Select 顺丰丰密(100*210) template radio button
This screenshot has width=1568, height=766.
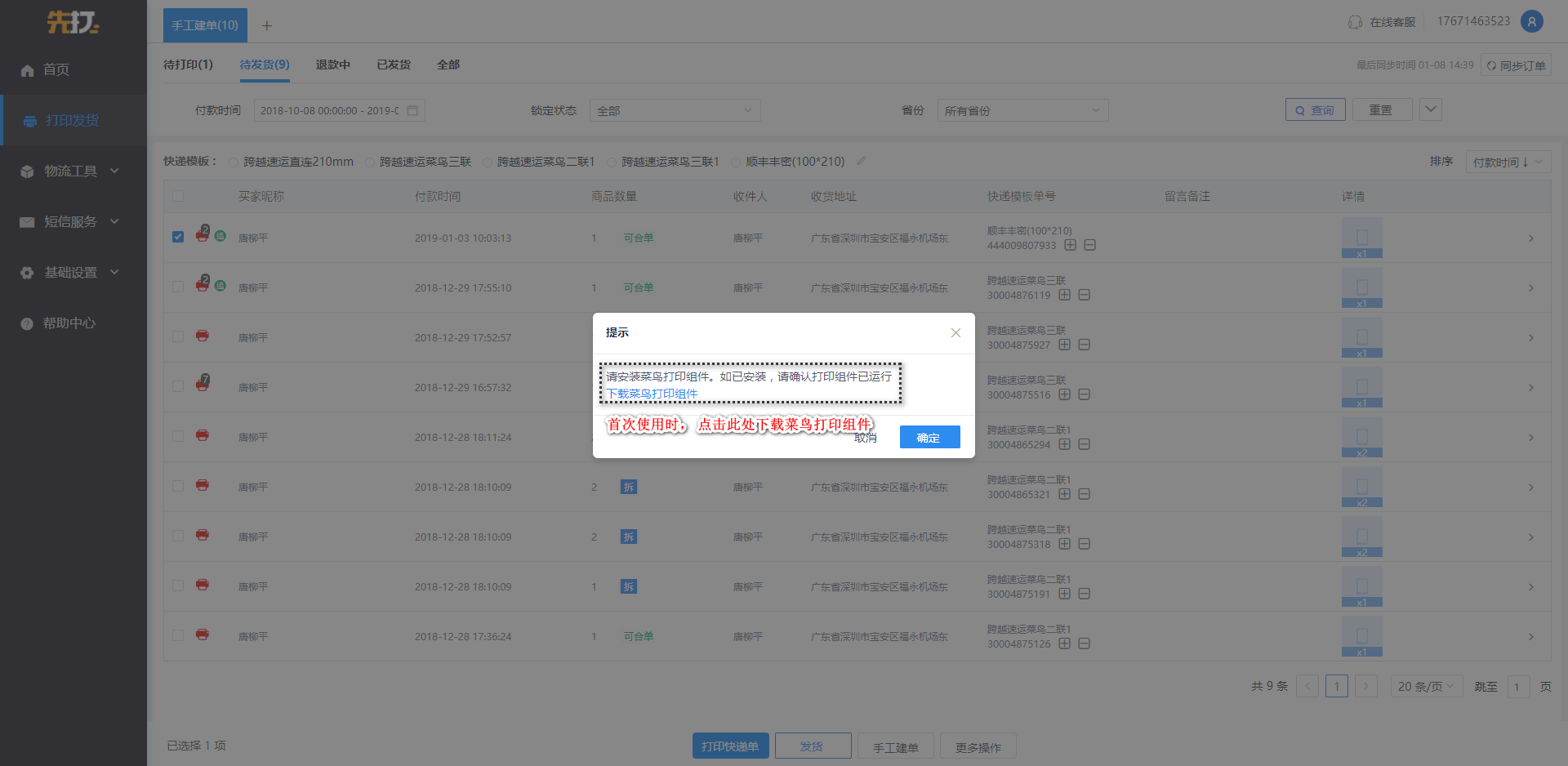pyautogui.click(x=736, y=162)
